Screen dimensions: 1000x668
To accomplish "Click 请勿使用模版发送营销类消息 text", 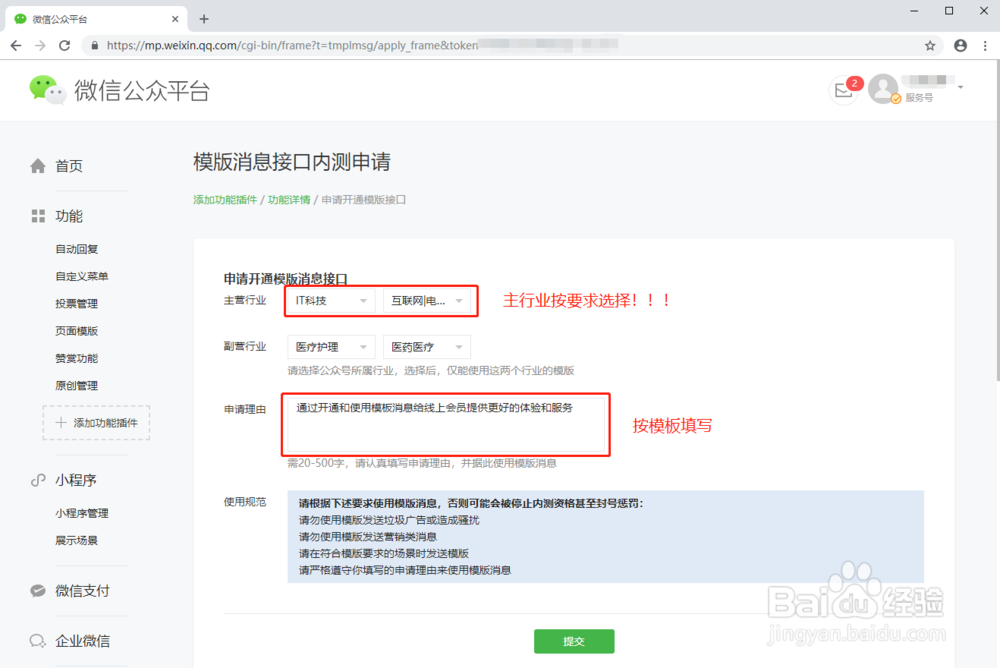I will [368, 537].
